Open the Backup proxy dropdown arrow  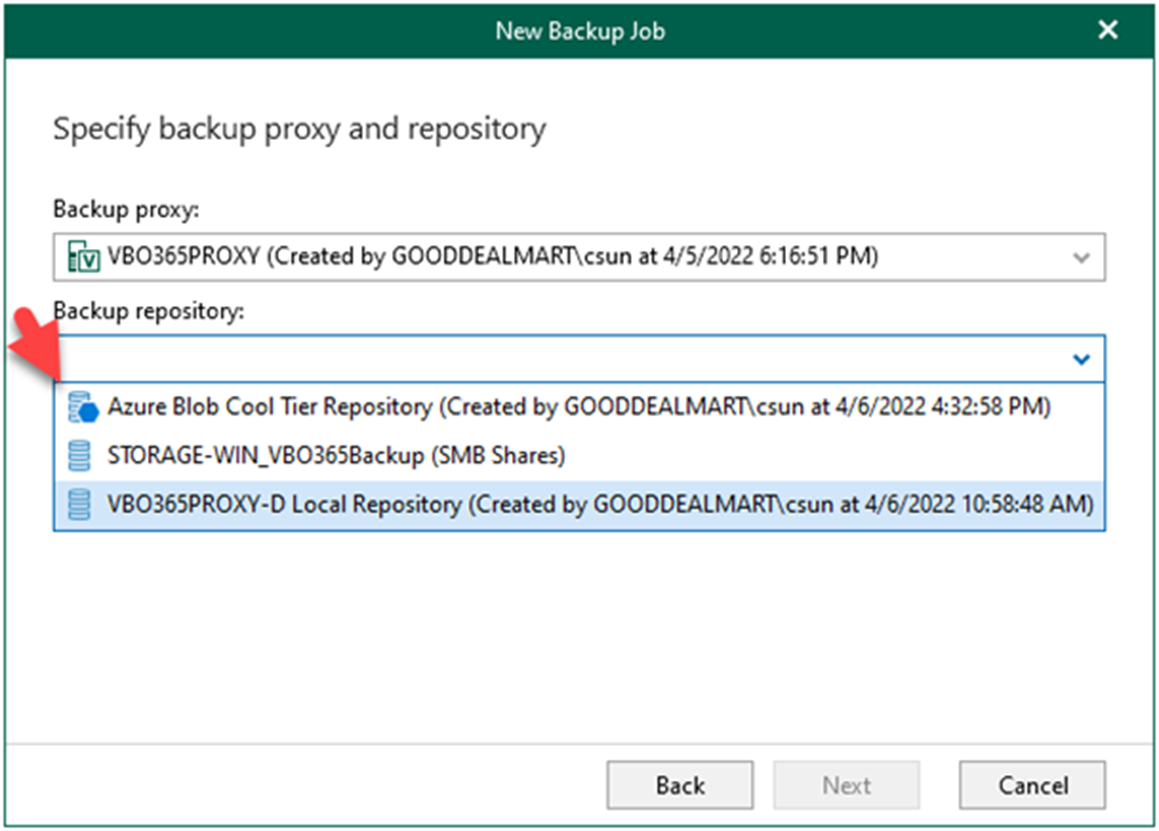tap(1081, 257)
